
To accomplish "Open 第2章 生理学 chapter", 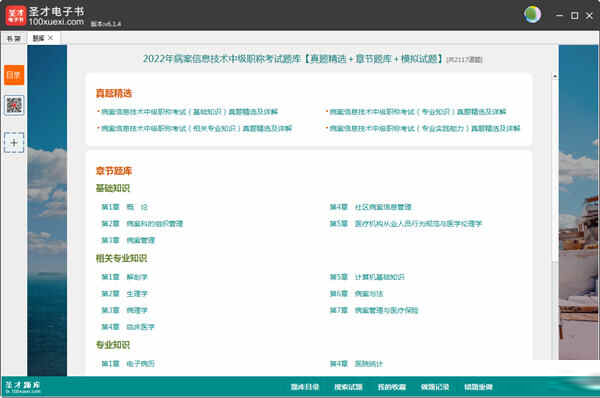I will [x=124, y=294].
